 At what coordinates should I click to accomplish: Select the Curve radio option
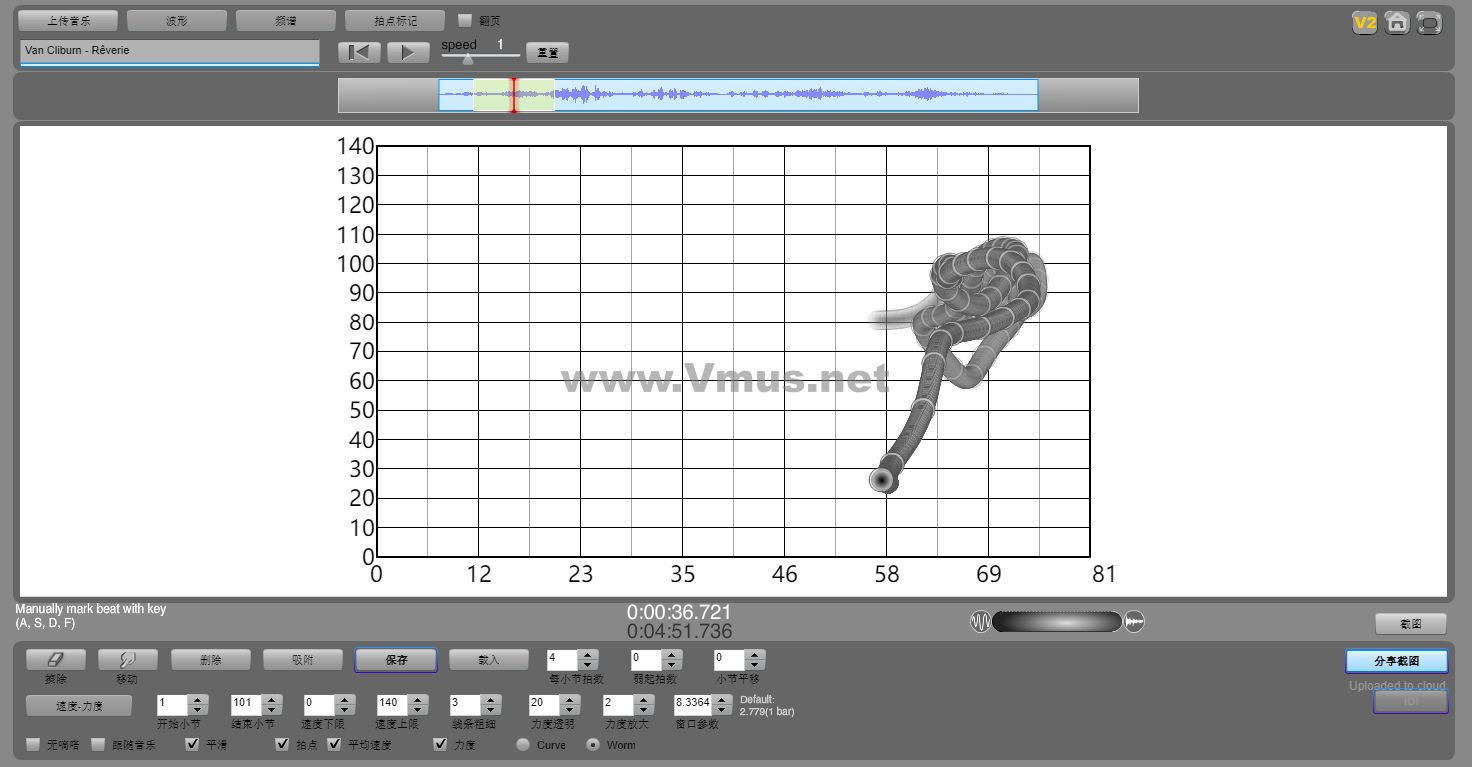point(523,745)
